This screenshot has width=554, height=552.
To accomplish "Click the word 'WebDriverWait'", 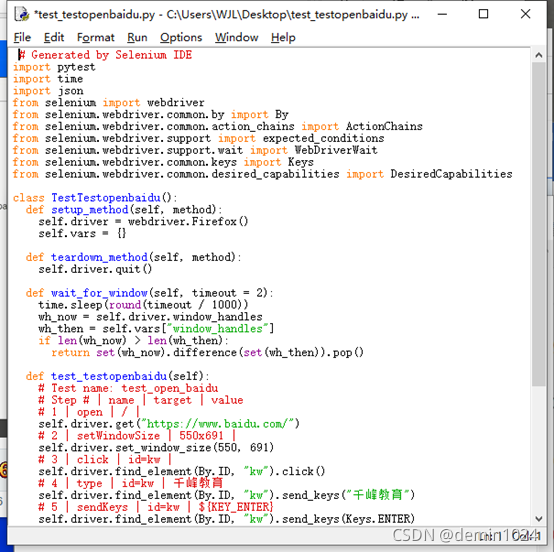I will pyautogui.click(x=336, y=150).
